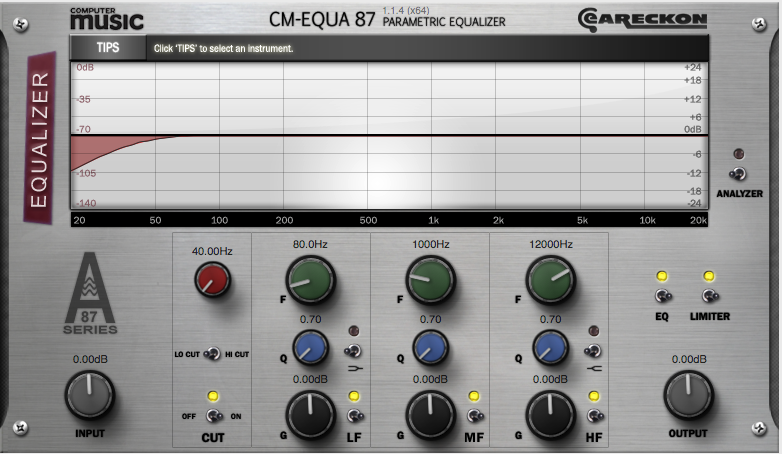782x454 pixels.
Task: Click the CUT yellow indicator LED
Action: (x=213, y=396)
